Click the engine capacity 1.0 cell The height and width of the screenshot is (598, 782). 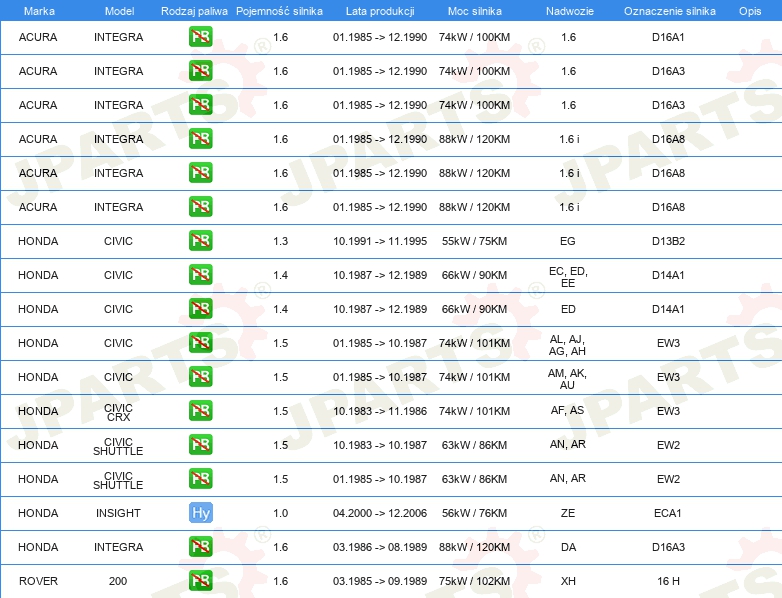281,513
